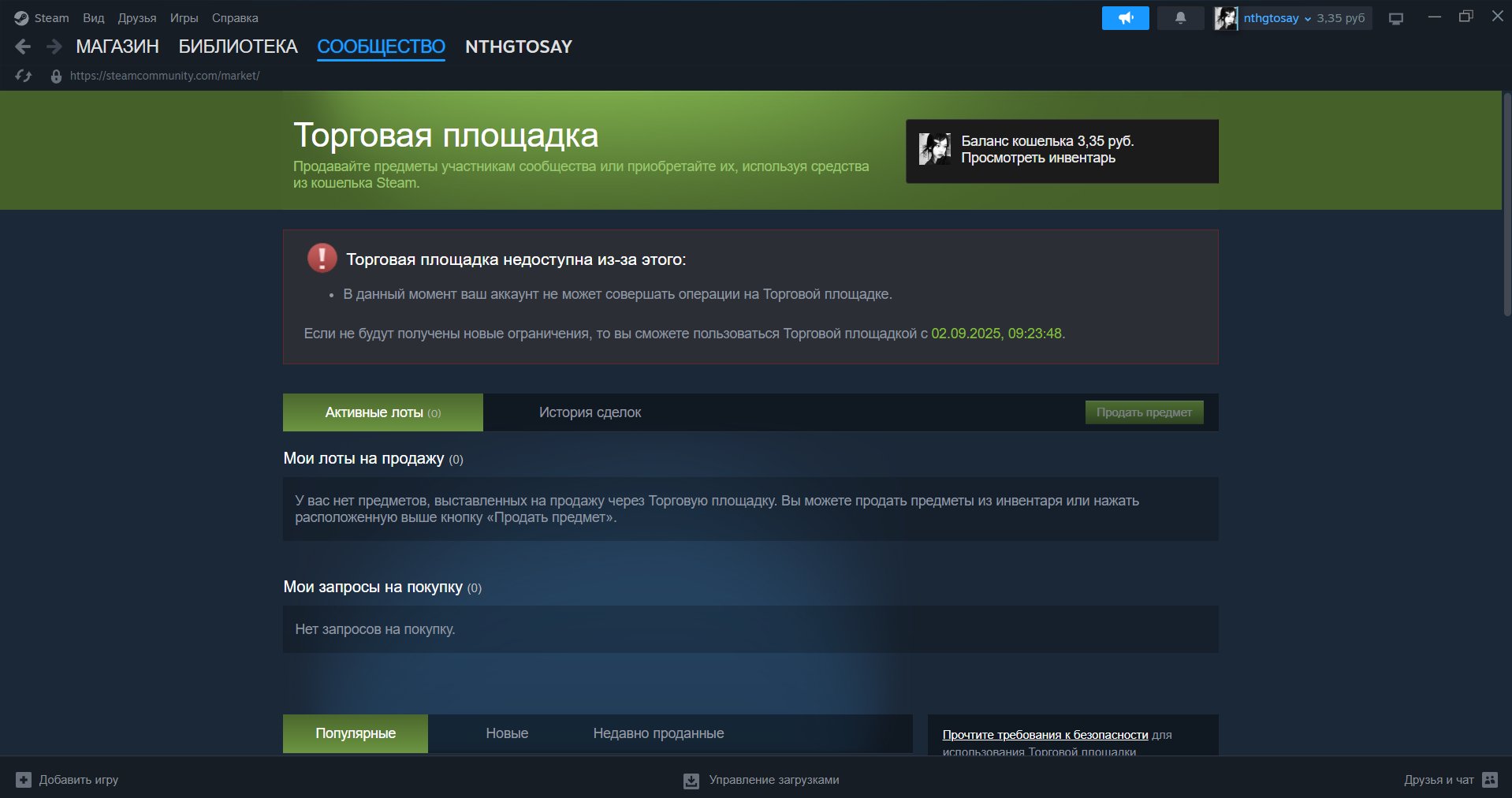Image resolution: width=1512 pixels, height=798 pixels.
Task: Click the downloads manager icon
Action: pyautogui.click(x=691, y=781)
